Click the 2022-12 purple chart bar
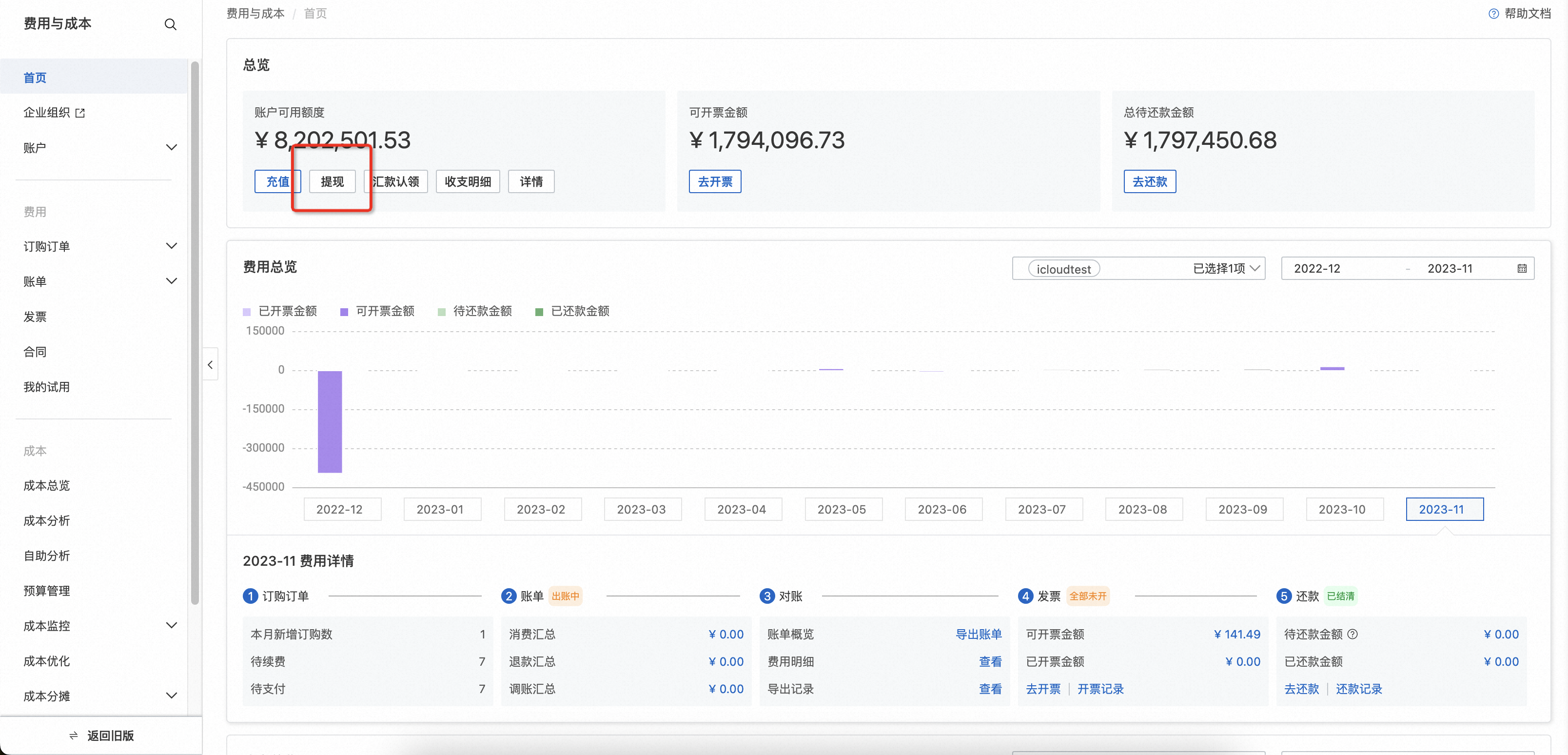1568x755 pixels. pyautogui.click(x=330, y=421)
